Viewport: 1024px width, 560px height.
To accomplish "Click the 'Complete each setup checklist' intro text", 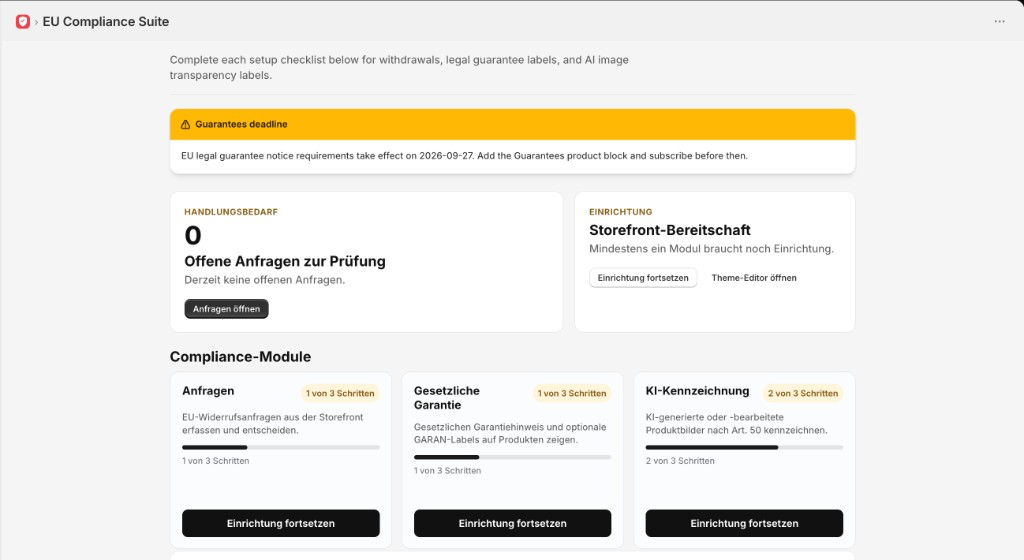I will click(x=399, y=67).
